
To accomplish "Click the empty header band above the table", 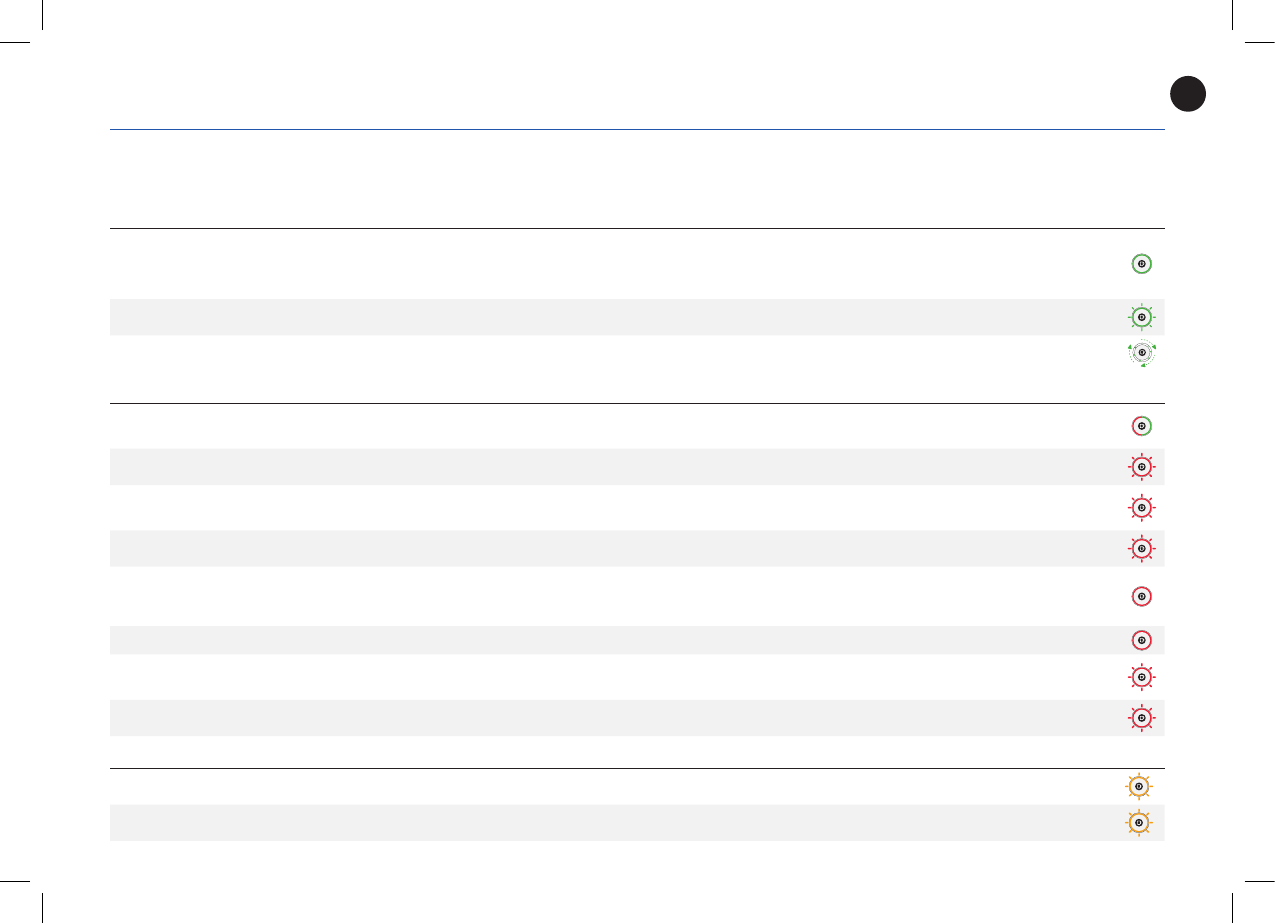I will 600,179.
